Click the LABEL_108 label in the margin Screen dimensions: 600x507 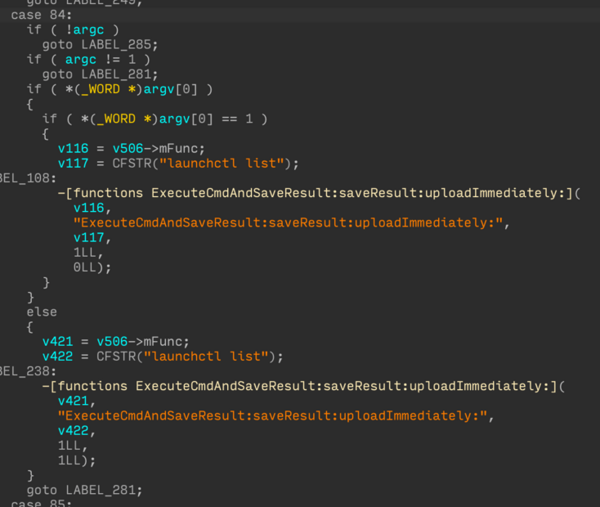point(18,178)
